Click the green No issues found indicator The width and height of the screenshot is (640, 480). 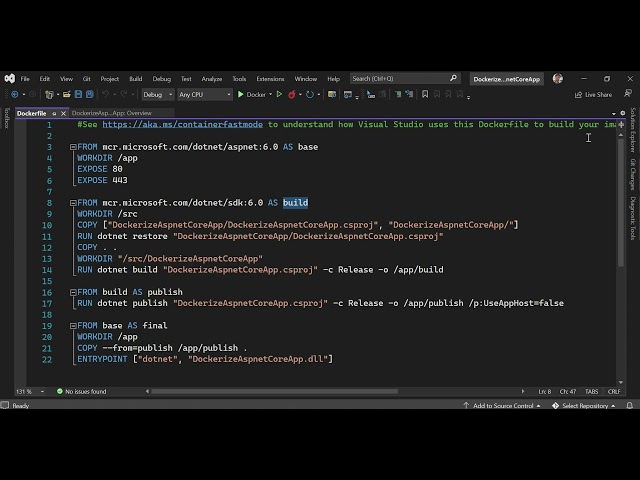[82, 391]
